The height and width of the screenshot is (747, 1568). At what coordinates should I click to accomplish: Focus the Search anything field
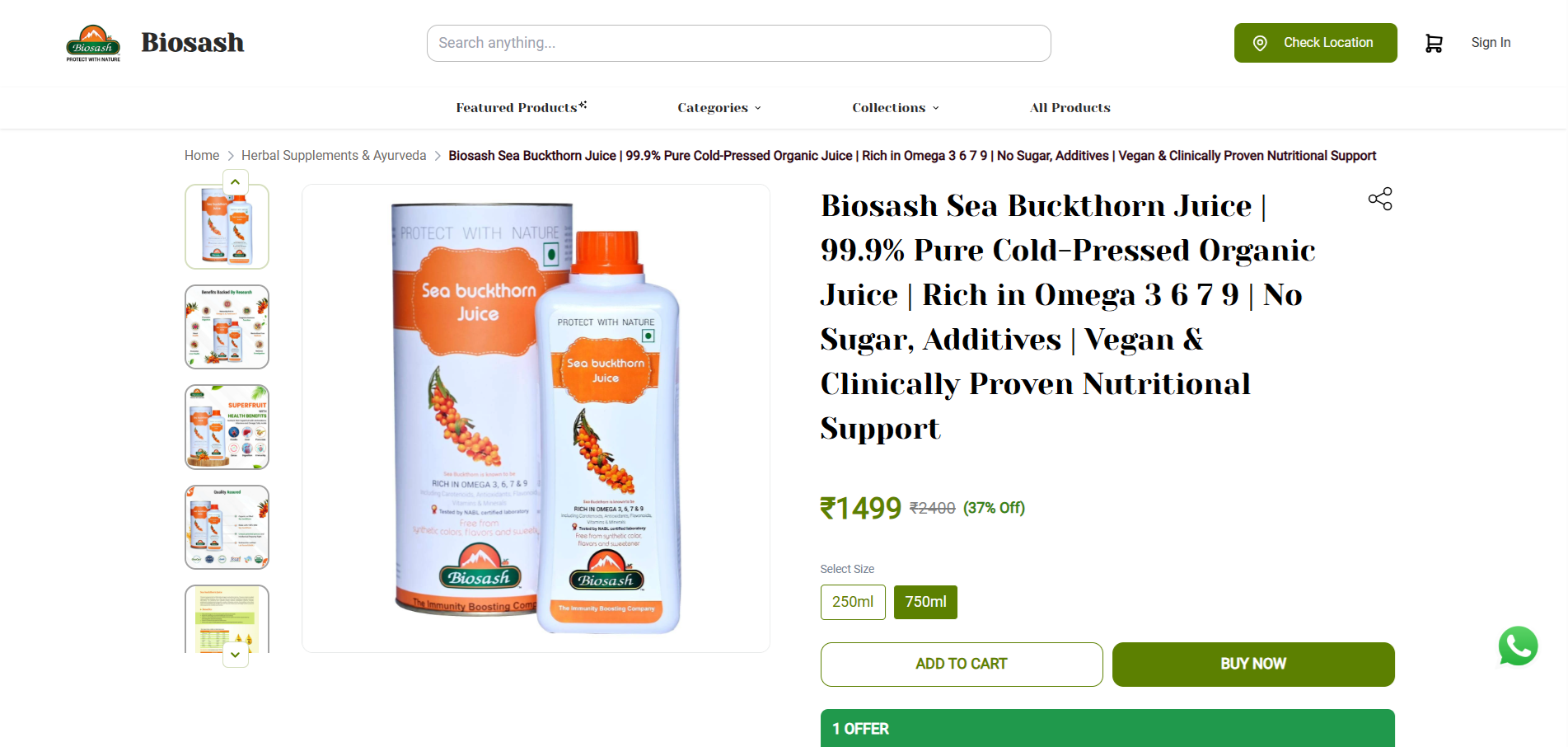pyautogui.click(x=739, y=43)
